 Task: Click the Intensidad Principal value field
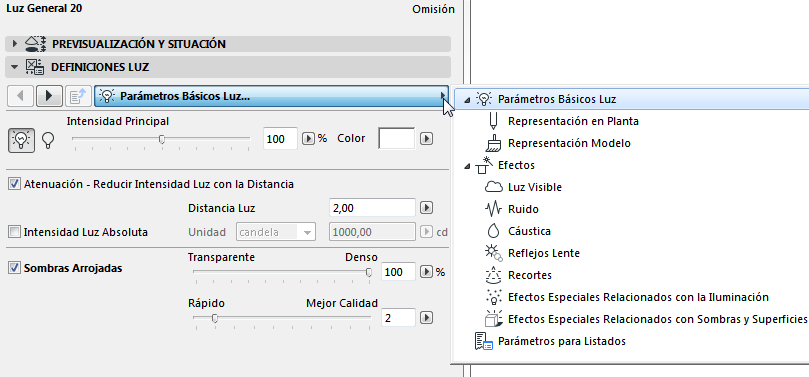point(280,139)
